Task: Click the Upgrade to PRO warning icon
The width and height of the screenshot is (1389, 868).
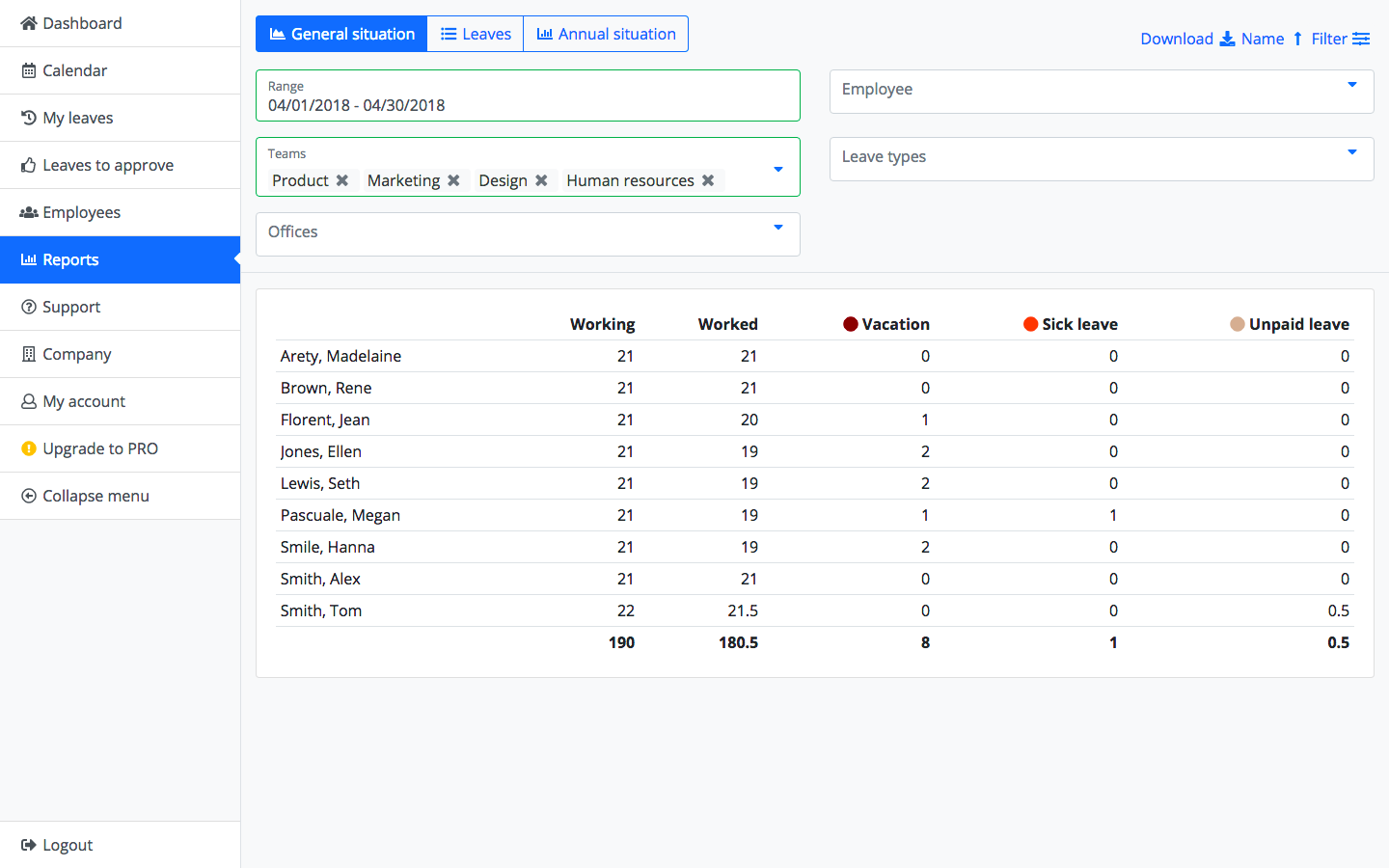Action: click(x=29, y=448)
